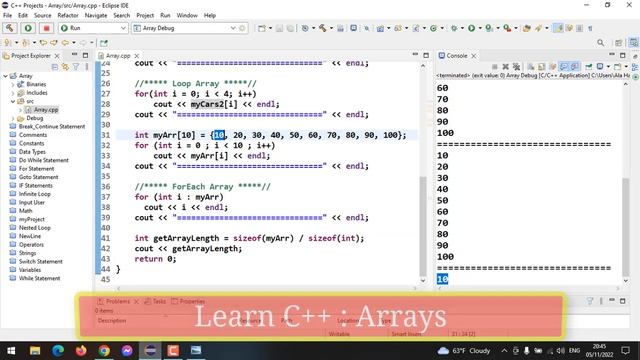The width and height of the screenshot is (640, 360).
Task: Click the Build hammer button in launch bar
Action: click(x=9, y=28)
